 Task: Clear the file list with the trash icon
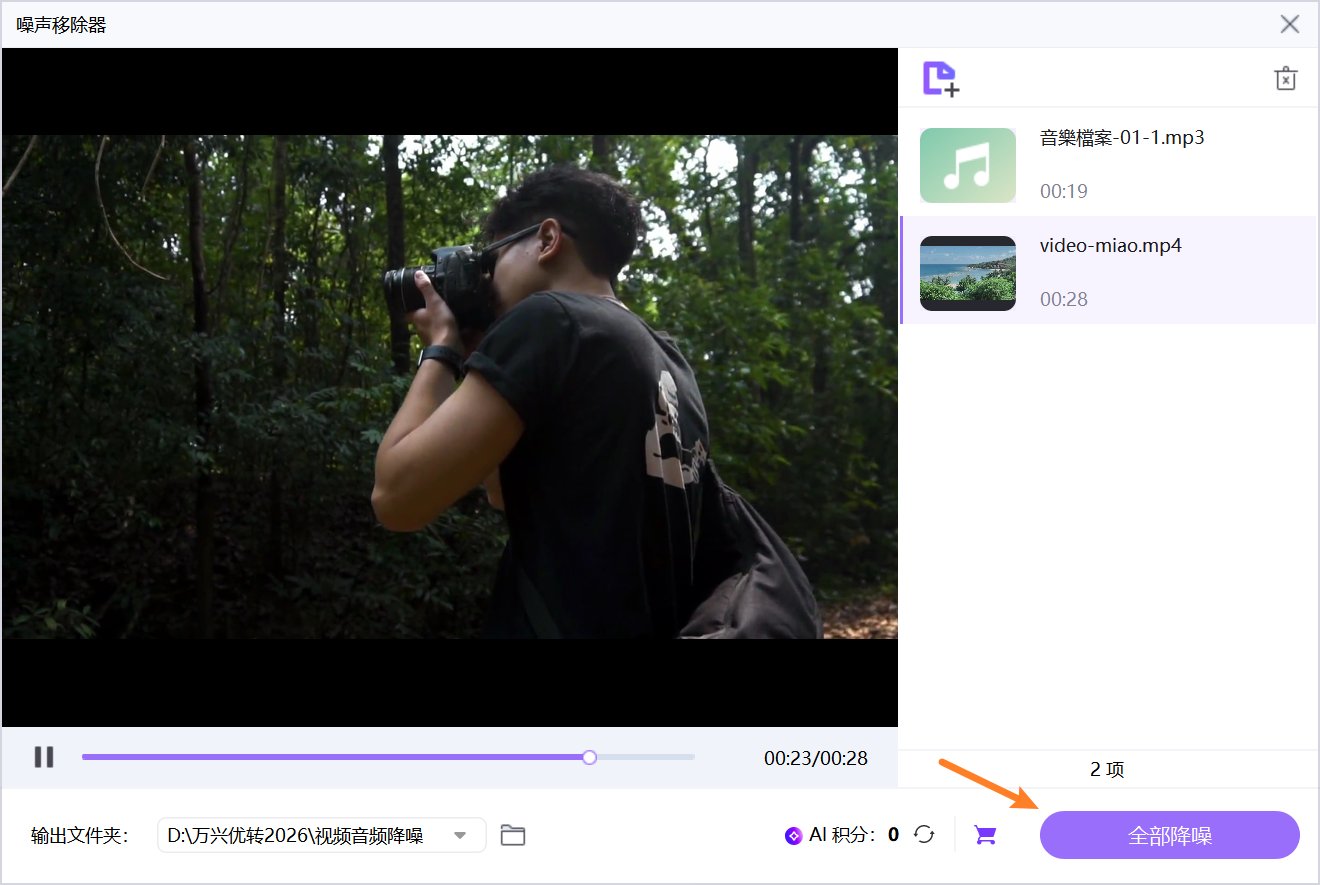[1285, 78]
